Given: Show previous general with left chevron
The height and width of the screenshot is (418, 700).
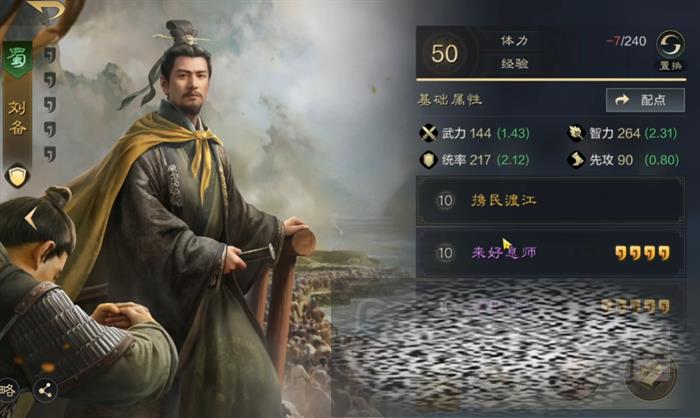Looking at the screenshot, I should (x=30, y=219).
